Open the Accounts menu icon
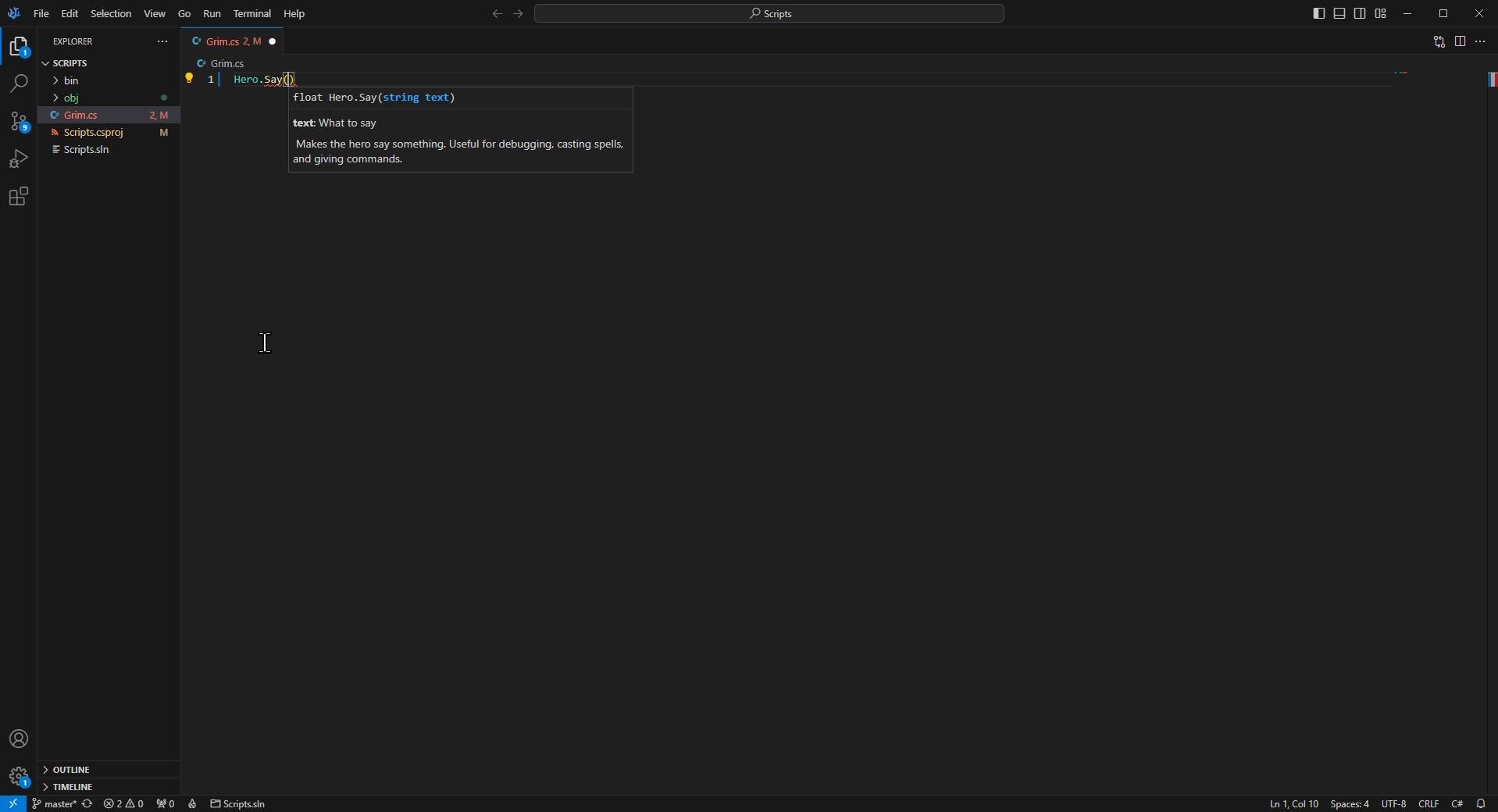 coord(19,739)
